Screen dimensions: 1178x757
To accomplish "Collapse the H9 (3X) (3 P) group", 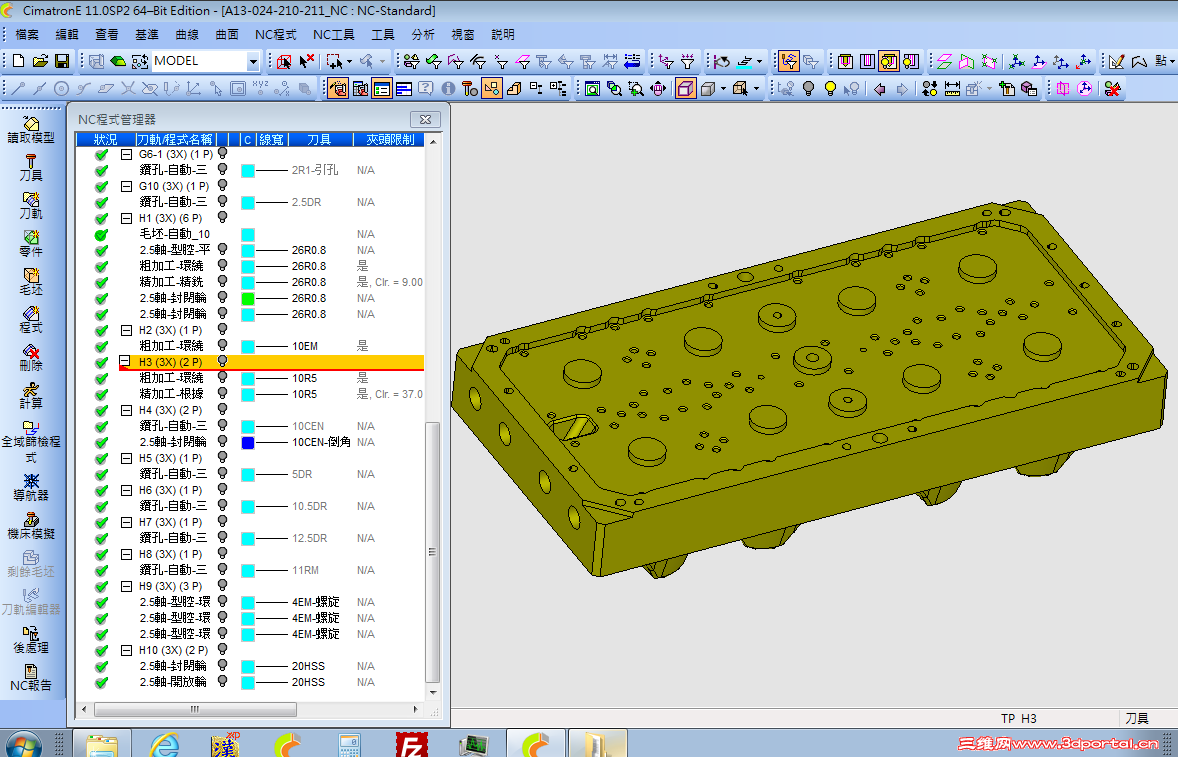I will (x=126, y=586).
